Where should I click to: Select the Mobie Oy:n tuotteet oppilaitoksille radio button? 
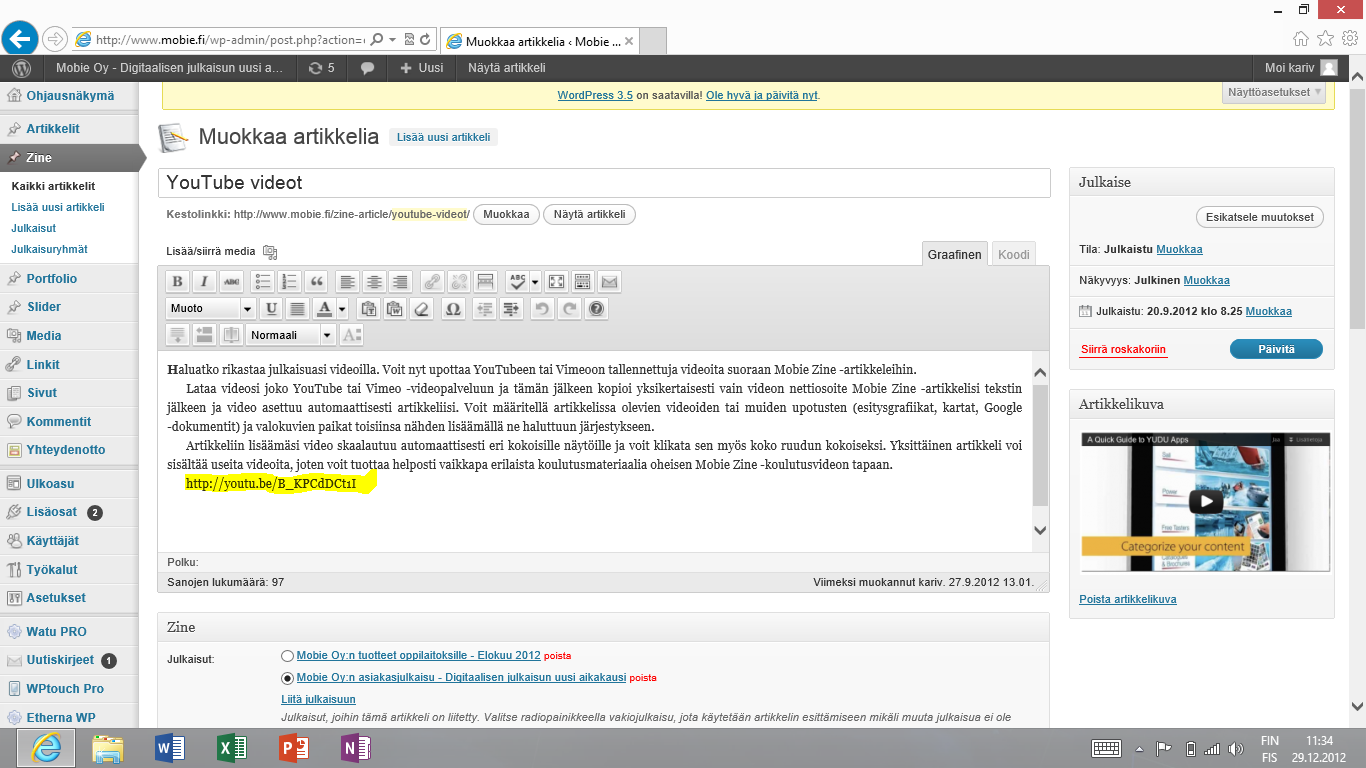(288, 656)
